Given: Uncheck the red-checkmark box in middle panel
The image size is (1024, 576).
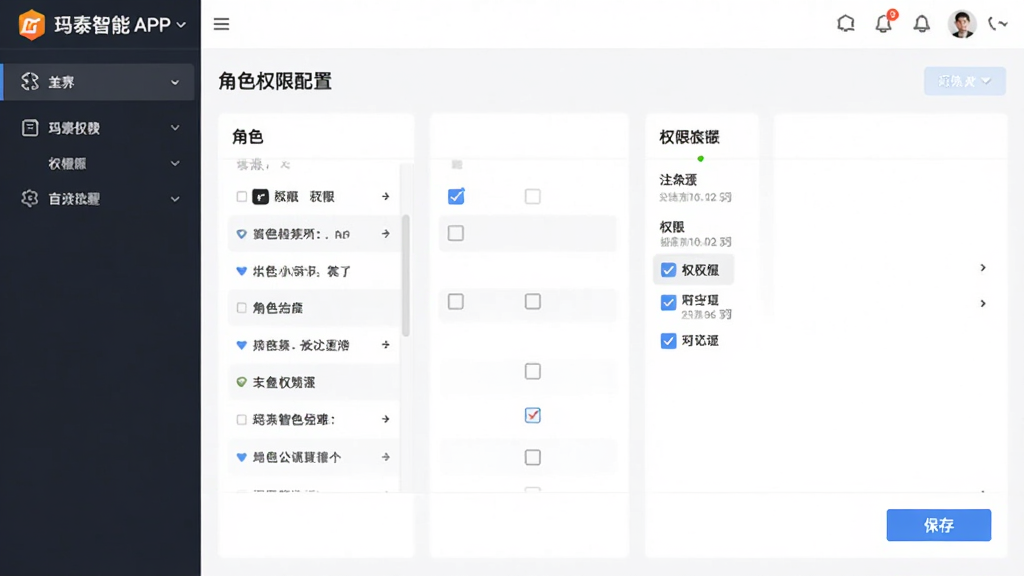Looking at the screenshot, I should pos(532,415).
